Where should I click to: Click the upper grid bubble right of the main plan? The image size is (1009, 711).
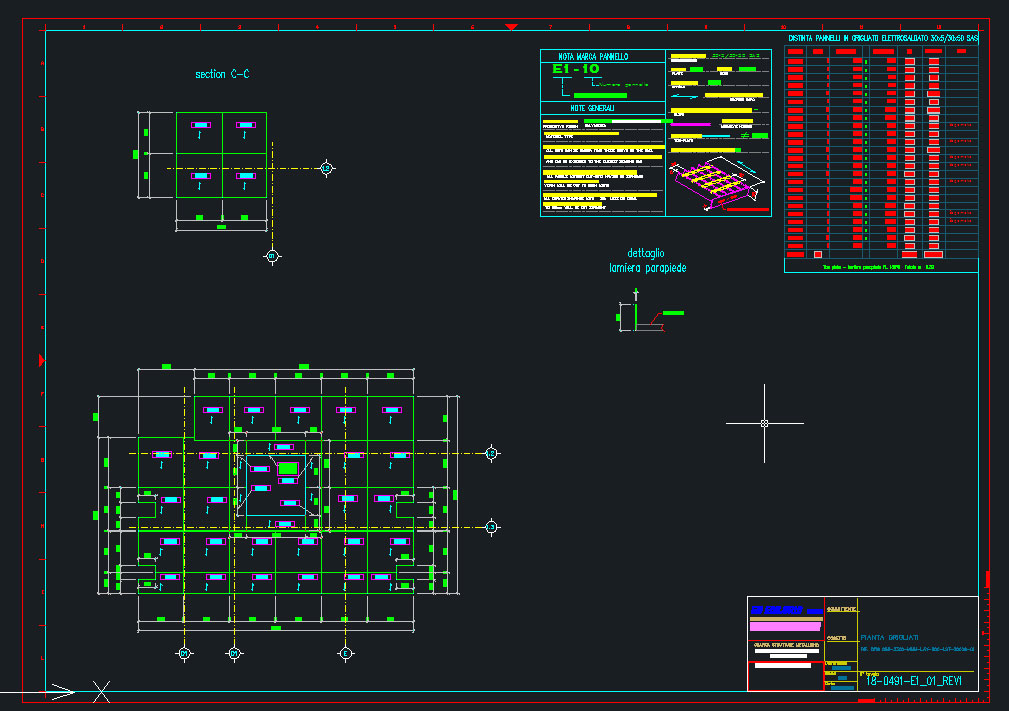[x=492, y=453]
